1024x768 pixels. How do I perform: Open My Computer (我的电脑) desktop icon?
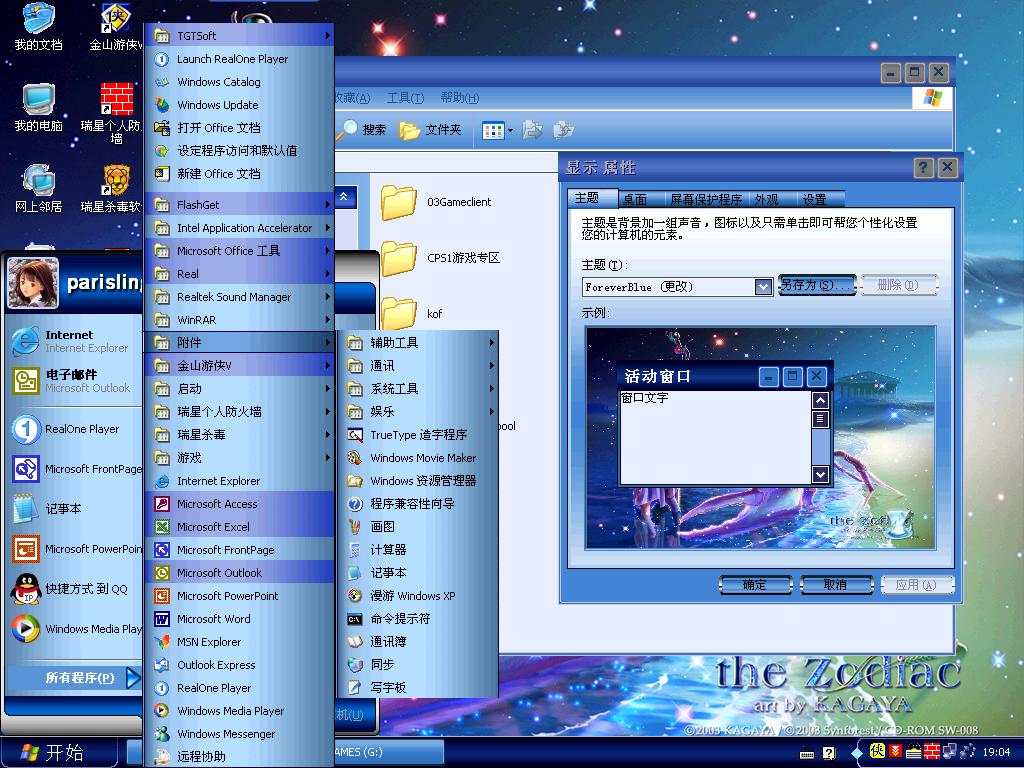coord(38,108)
